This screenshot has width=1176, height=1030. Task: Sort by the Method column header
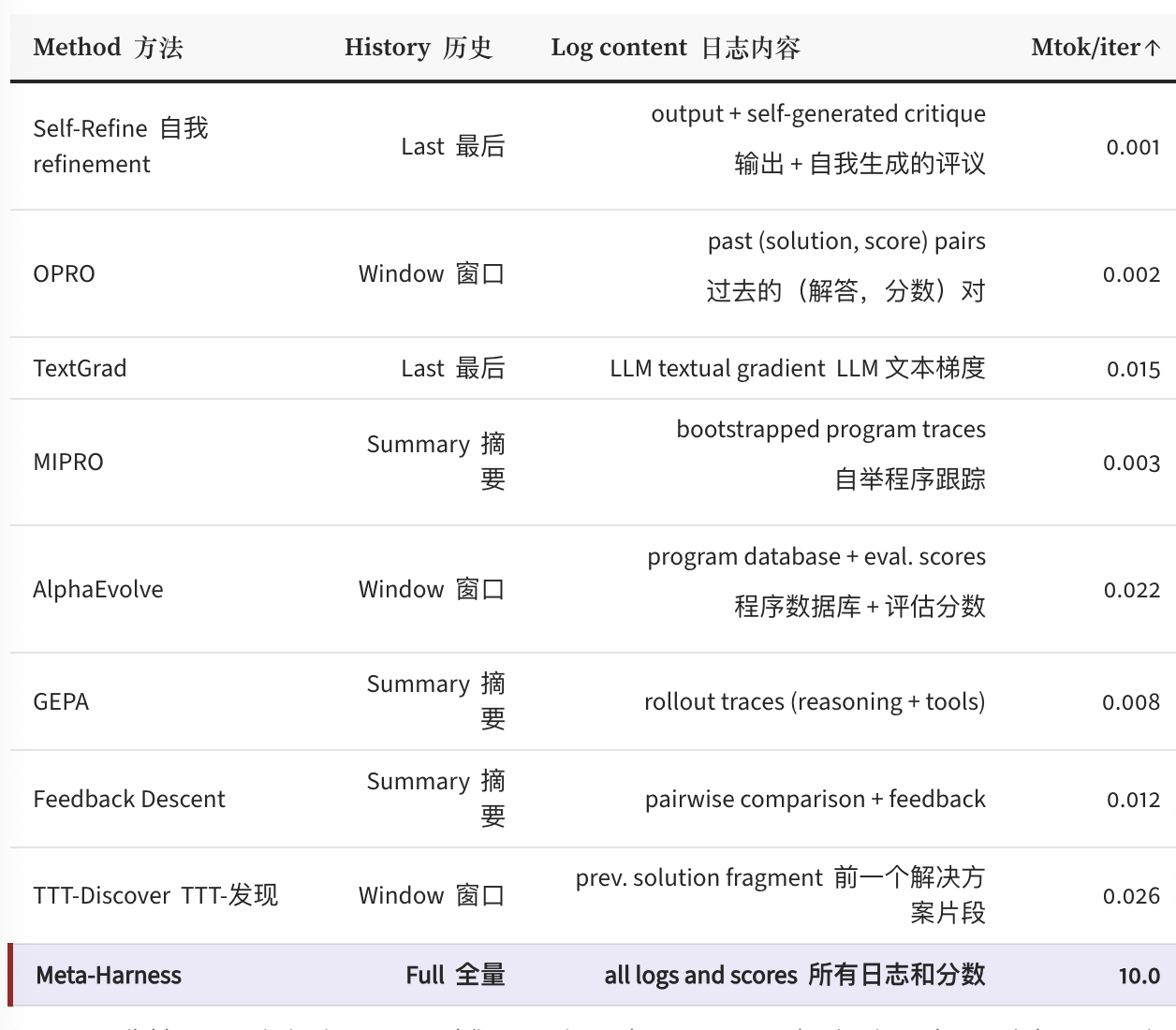click(108, 48)
